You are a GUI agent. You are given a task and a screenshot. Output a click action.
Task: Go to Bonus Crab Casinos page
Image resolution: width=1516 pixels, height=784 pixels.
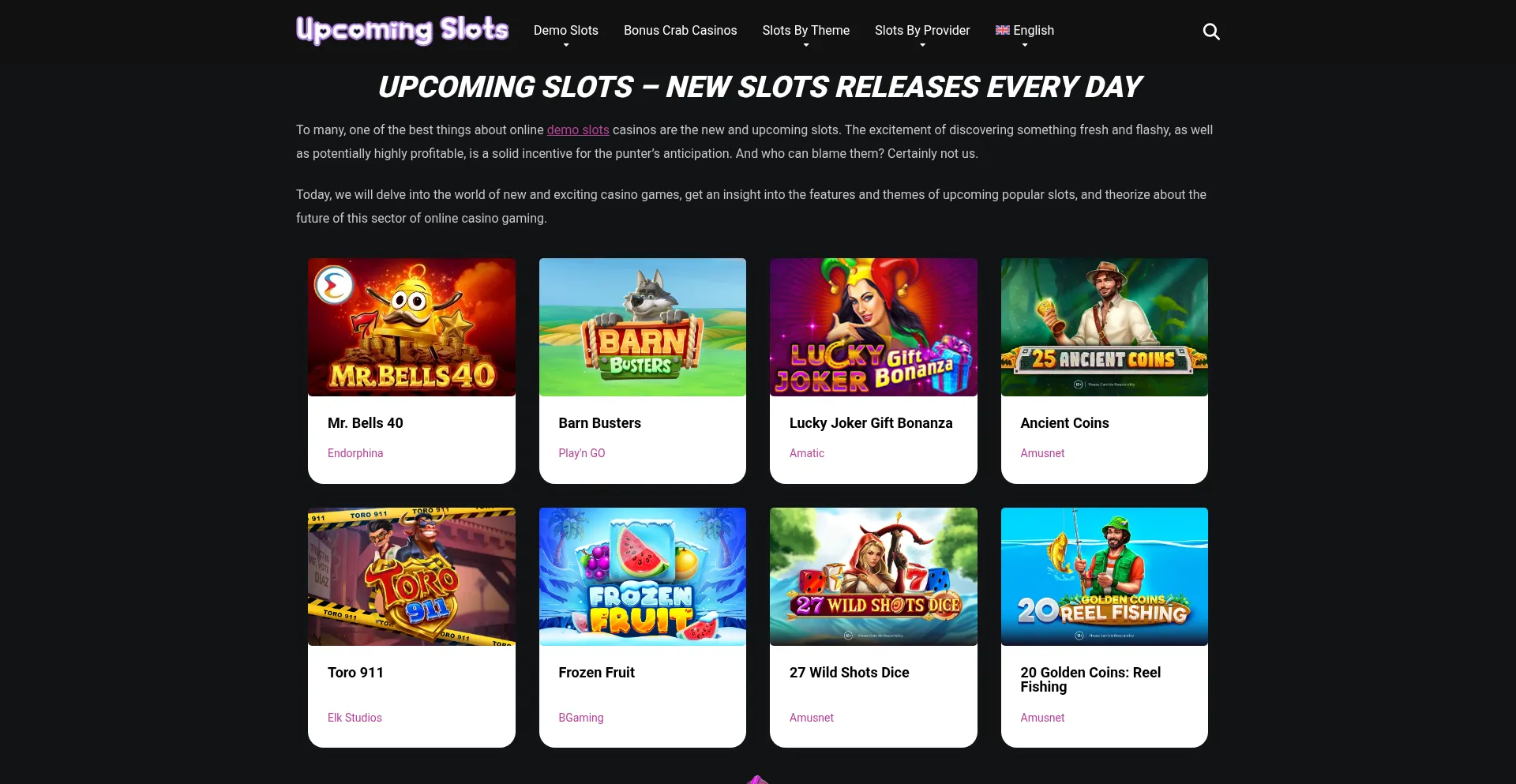coord(681,30)
